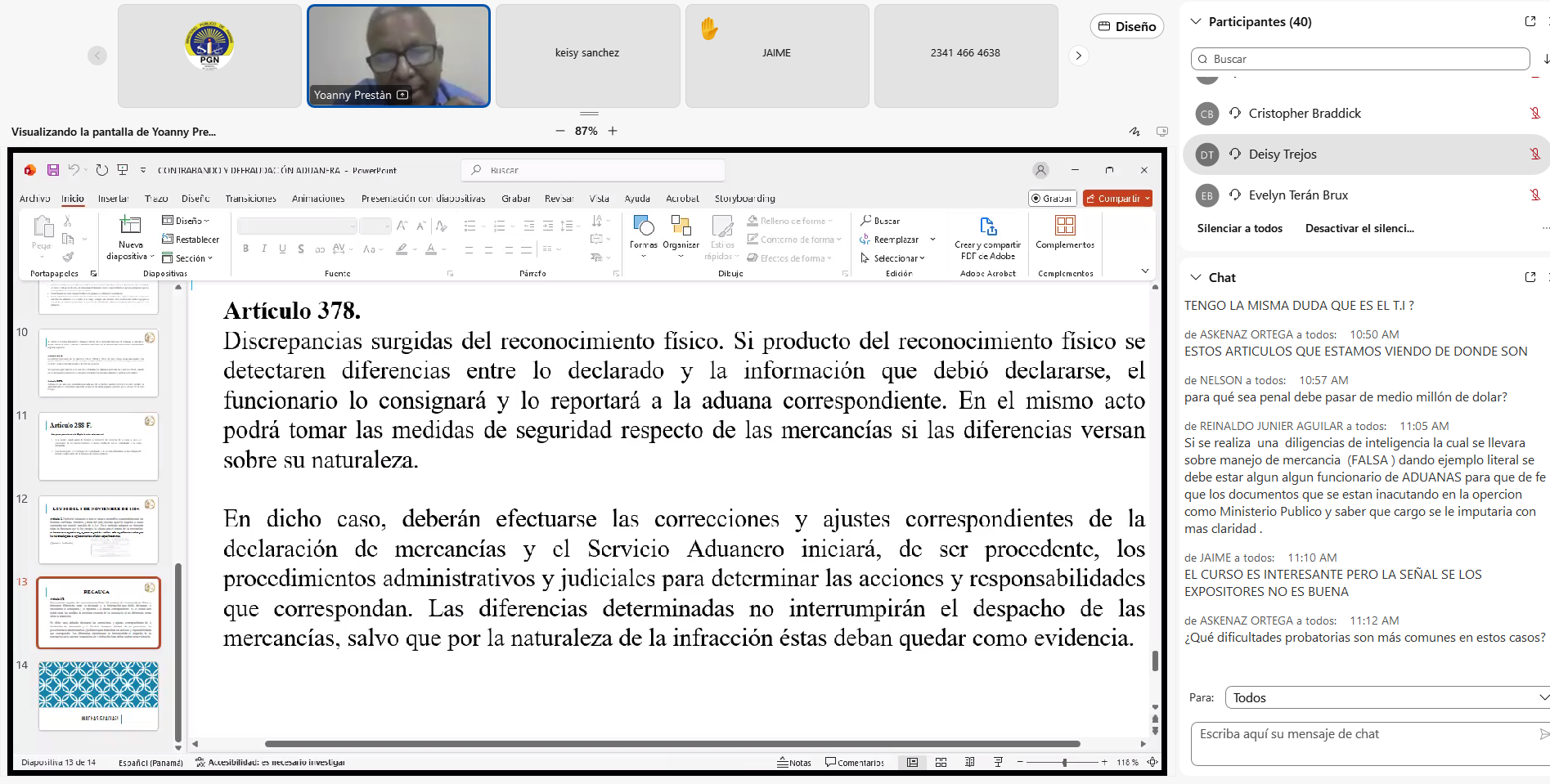The image size is (1550, 784).
Task: Open Complementos add-ins icon
Action: coord(1064,226)
